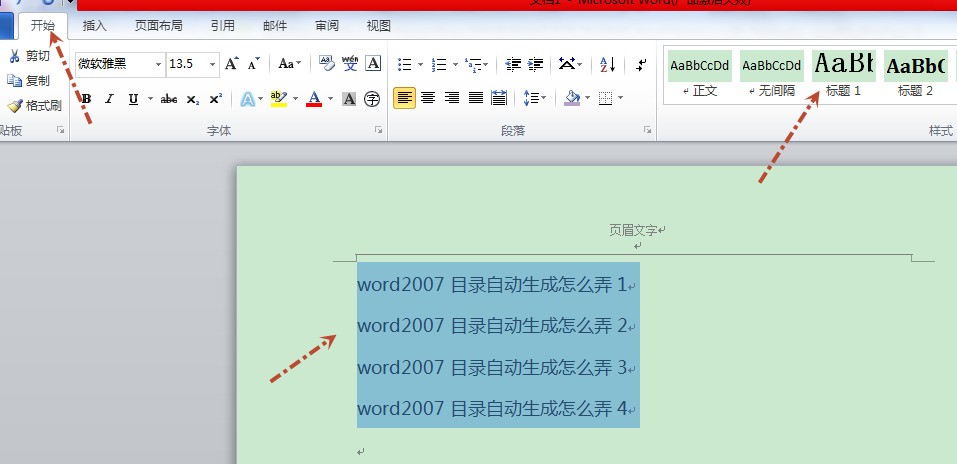Decrease the paragraph indent

point(513,65)
